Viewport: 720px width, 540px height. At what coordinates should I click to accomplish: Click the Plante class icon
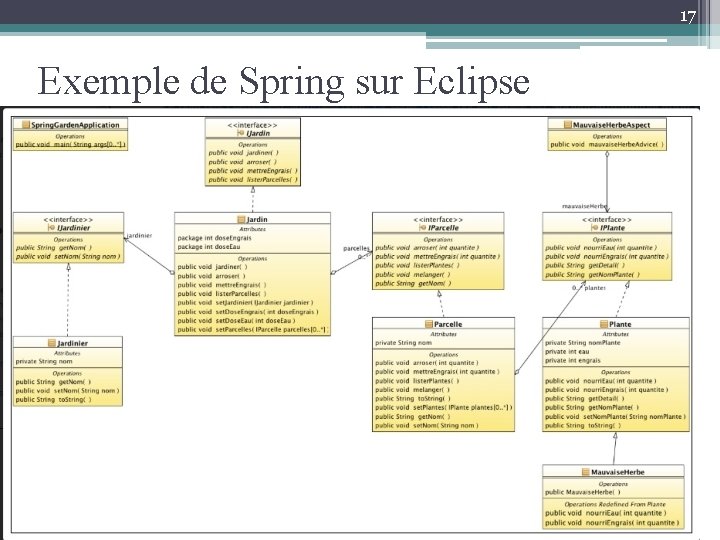[x=604, y=324]
